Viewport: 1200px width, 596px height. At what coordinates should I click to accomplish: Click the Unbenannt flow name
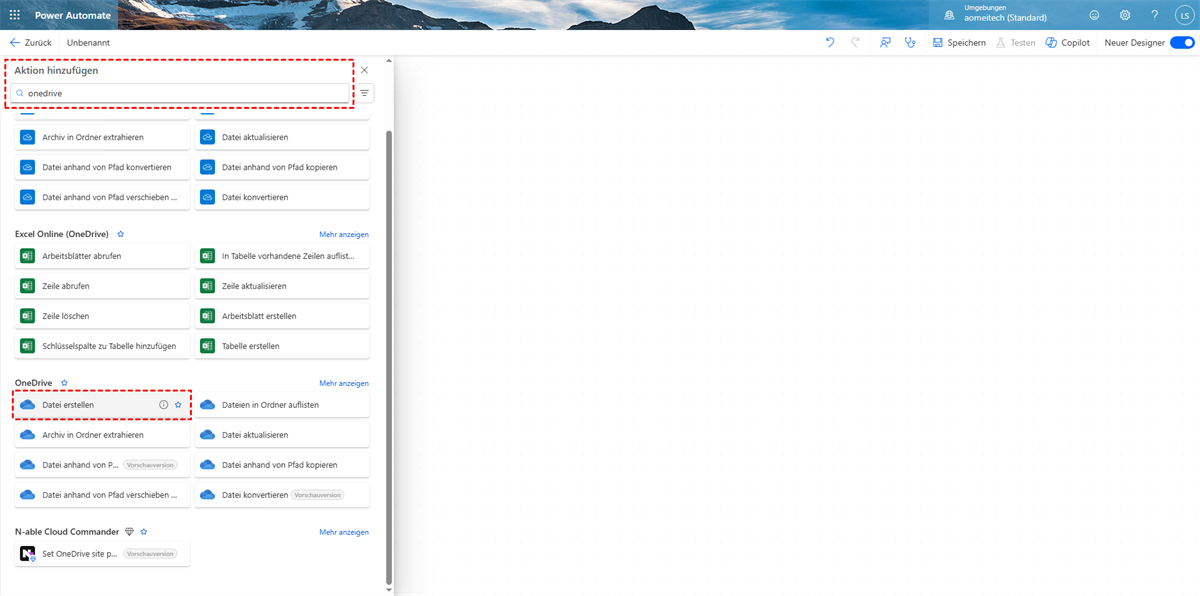tap(88, 43)
